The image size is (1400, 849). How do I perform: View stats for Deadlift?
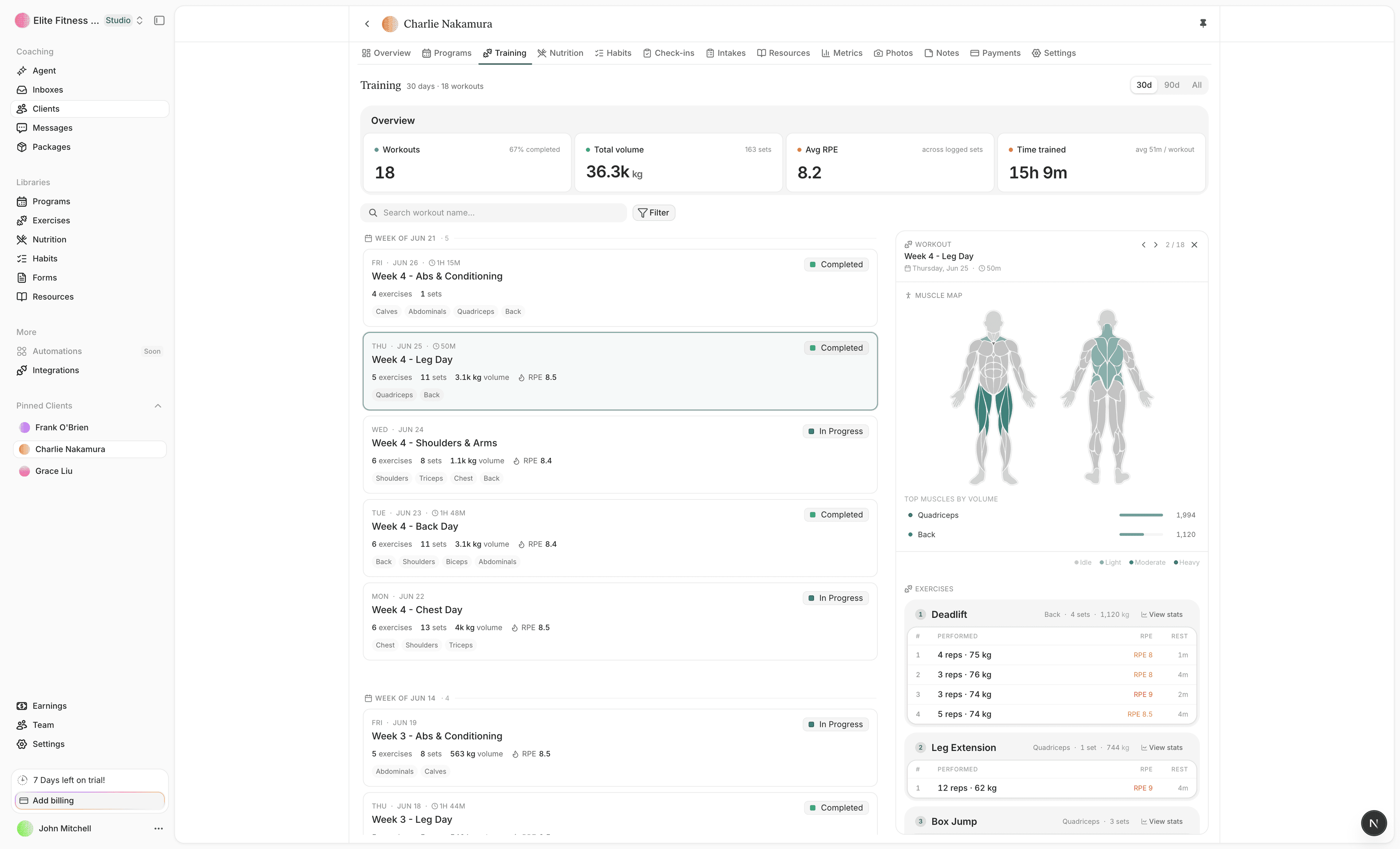point(1161,614)
